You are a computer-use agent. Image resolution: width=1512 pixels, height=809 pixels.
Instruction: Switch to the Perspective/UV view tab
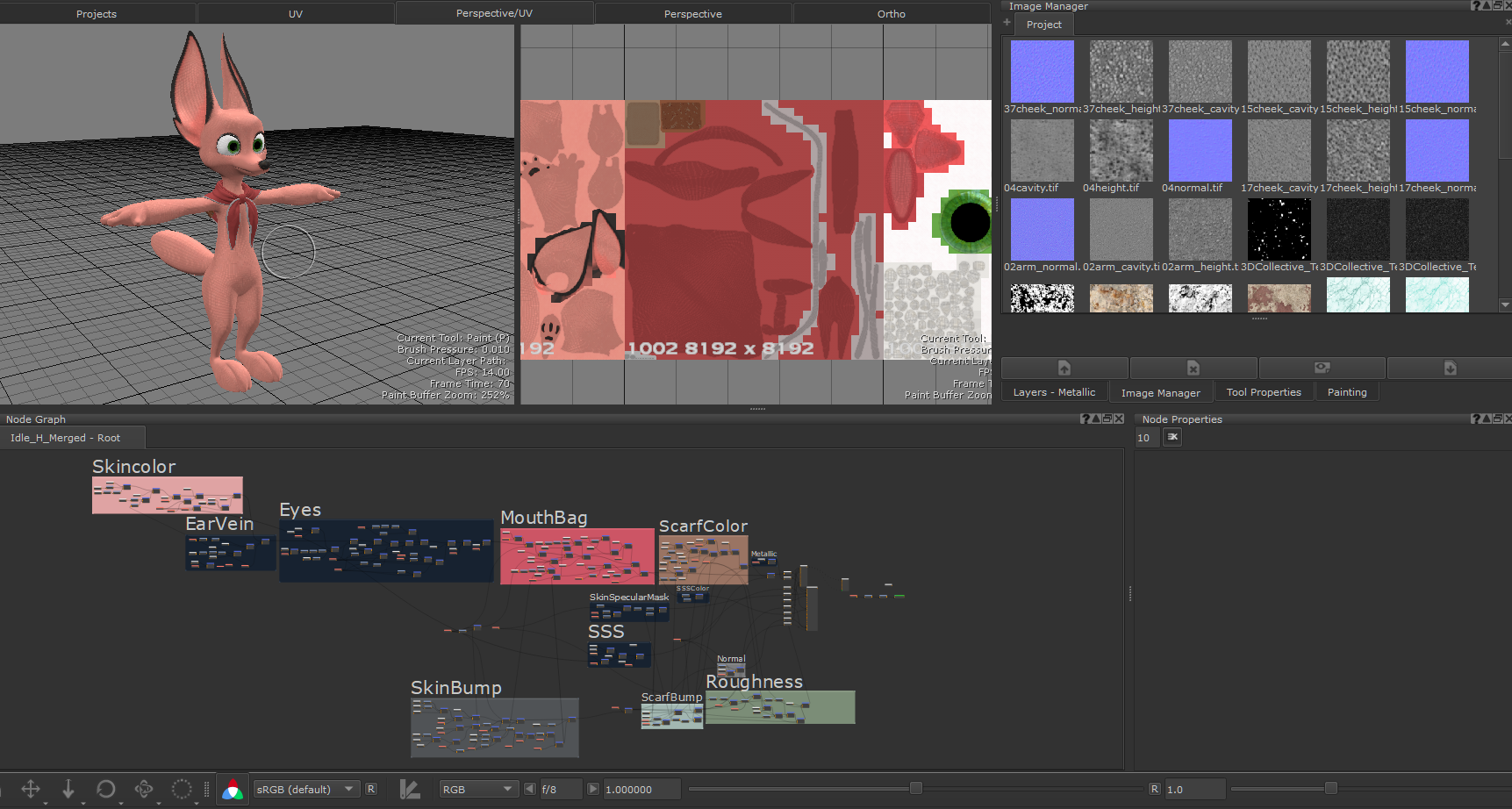pos(494,13)
